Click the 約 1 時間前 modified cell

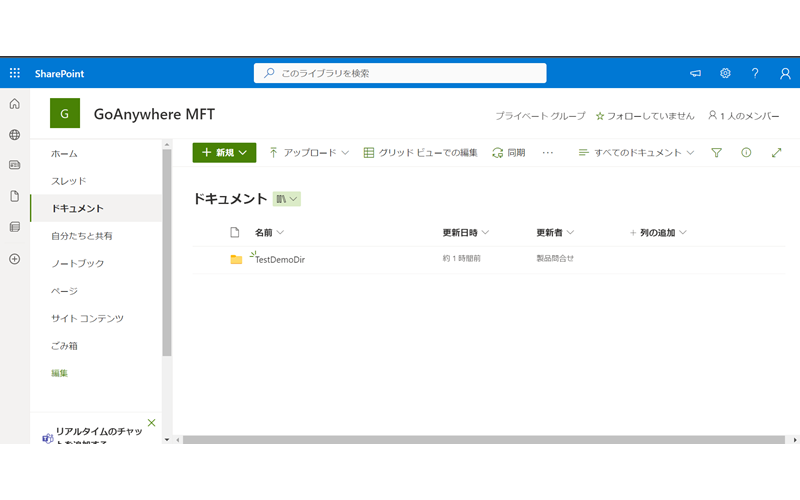click(461, 259)
